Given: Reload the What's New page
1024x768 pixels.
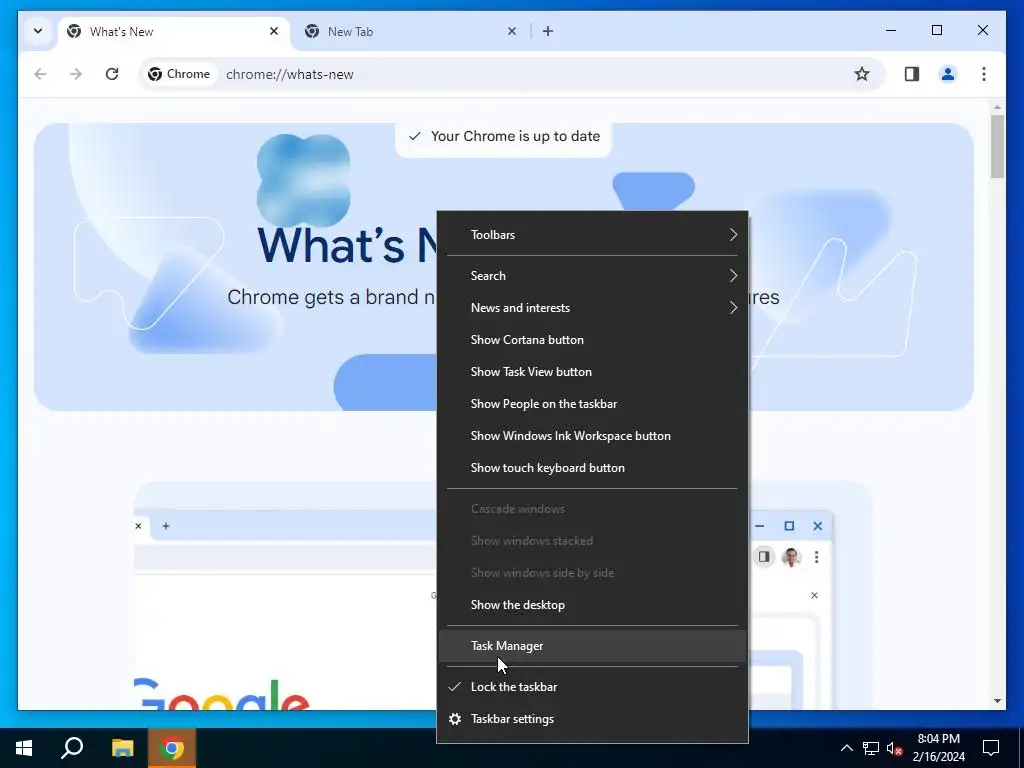Looking at the screenshot, I should click(x=112, y=74).
